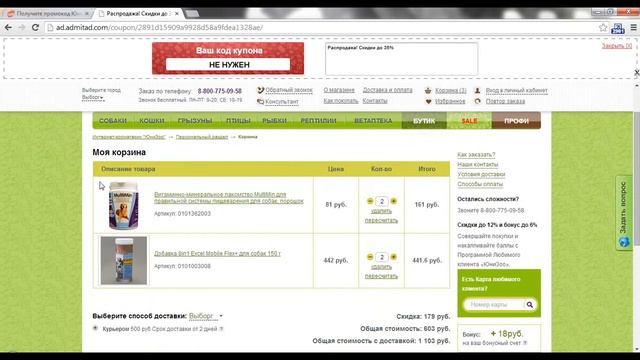This screenshot has height=360, width=640.
Task: Open Как покупать page
Action: coord(340,100)
